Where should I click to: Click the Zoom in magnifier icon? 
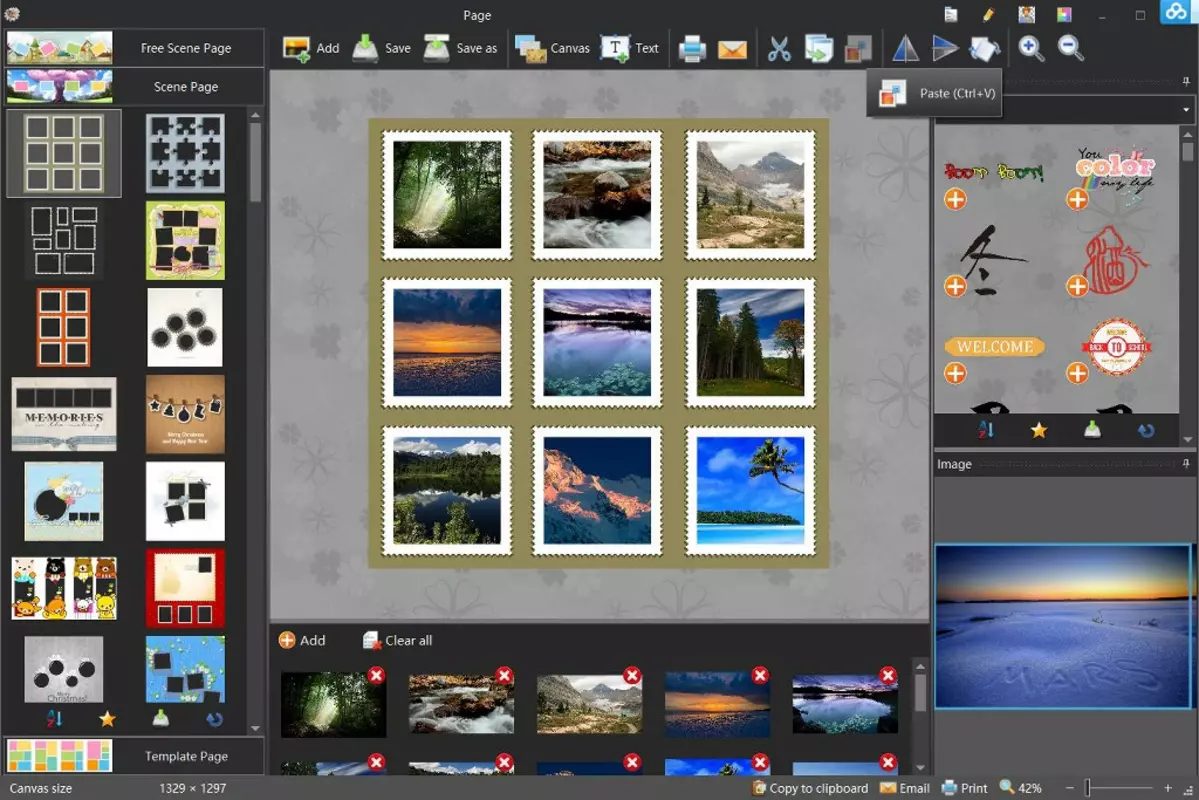1031,48
